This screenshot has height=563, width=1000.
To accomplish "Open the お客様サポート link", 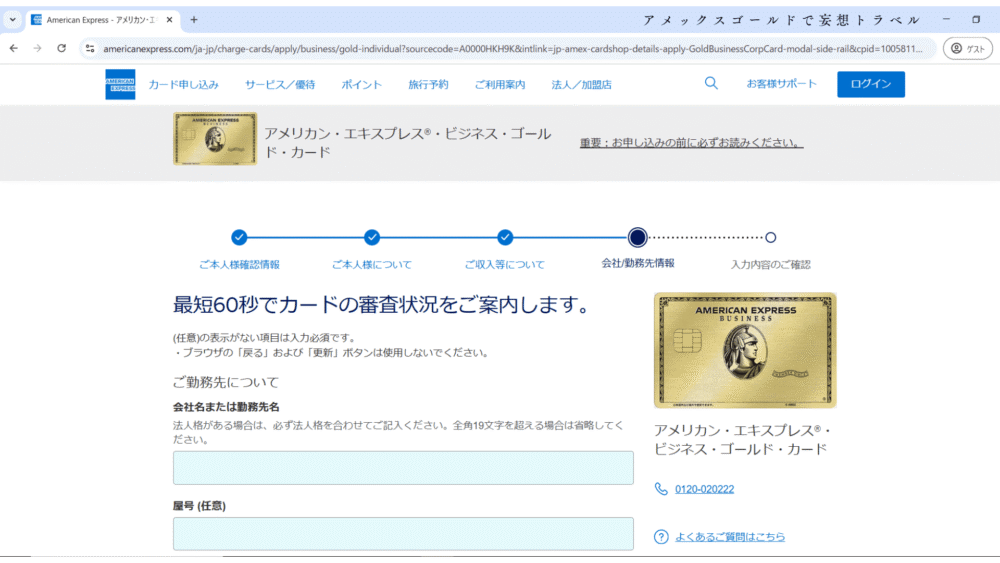I will [781, 84].
